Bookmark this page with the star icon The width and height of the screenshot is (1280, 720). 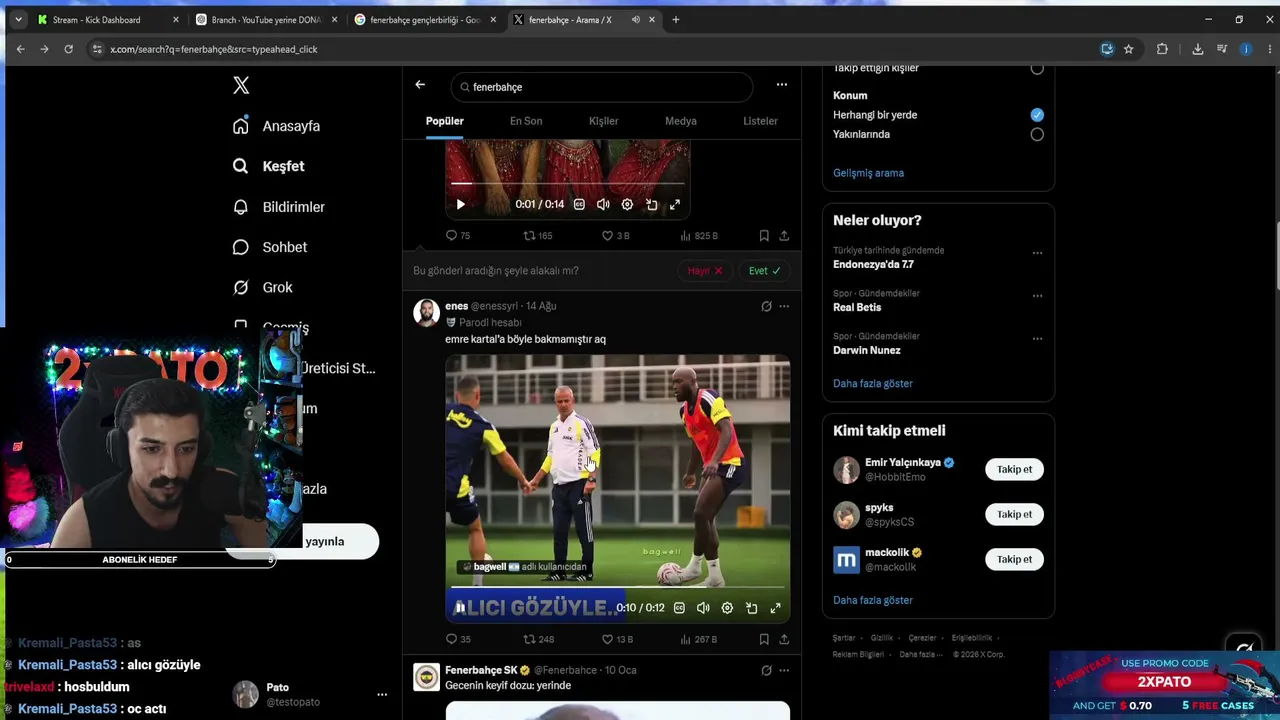1129,49
